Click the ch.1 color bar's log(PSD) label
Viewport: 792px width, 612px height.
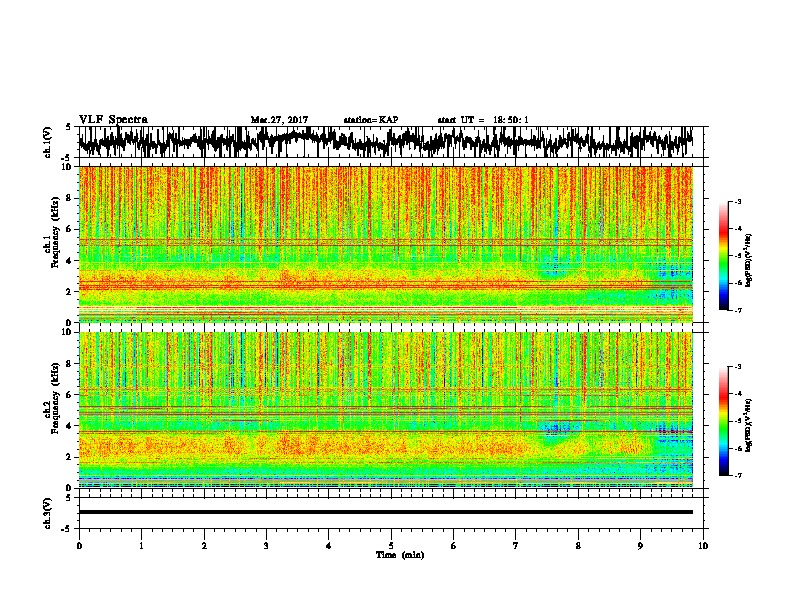[749, 261]
